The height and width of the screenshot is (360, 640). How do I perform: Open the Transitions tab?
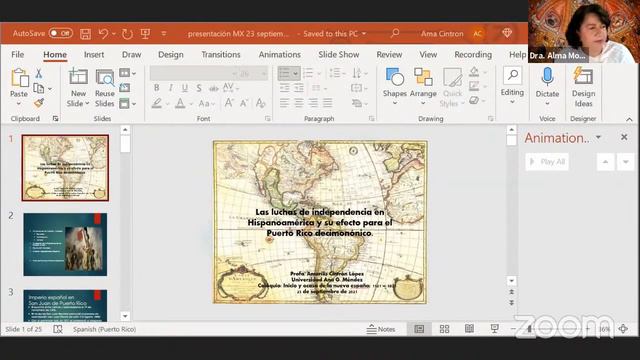[x=221, y=54]
